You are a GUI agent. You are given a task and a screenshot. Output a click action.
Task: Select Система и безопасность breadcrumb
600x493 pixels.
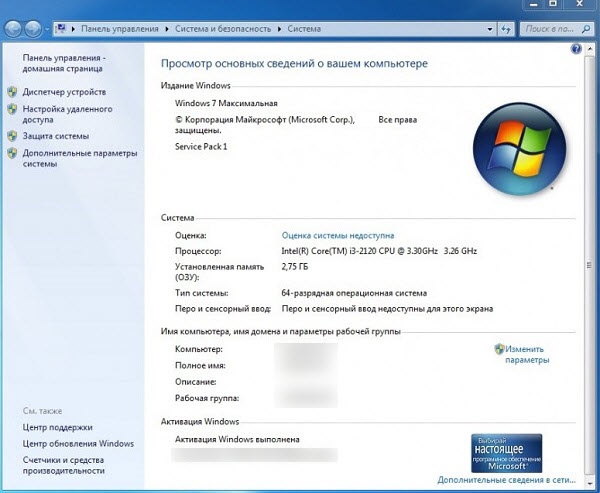click(223, 29)
